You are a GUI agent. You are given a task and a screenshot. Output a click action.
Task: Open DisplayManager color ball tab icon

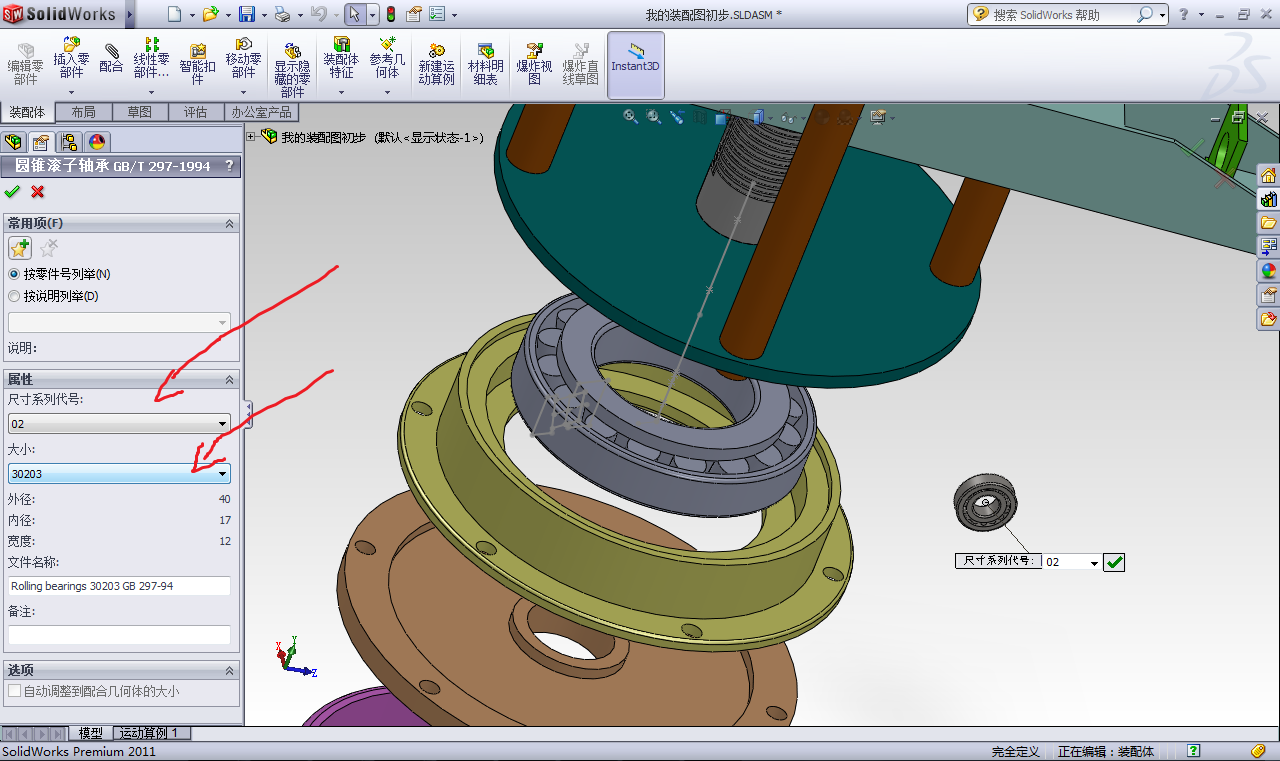tap(96, 142)
